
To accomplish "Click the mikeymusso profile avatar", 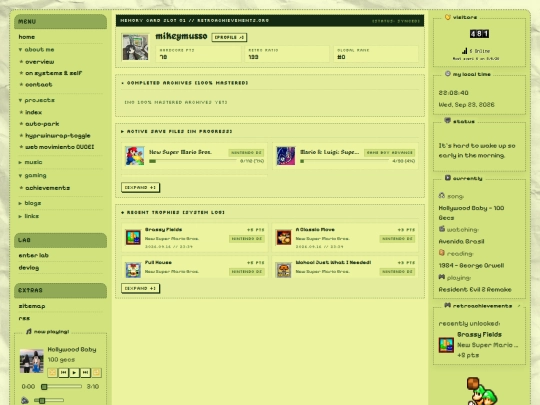I will [x=135, y=47].
